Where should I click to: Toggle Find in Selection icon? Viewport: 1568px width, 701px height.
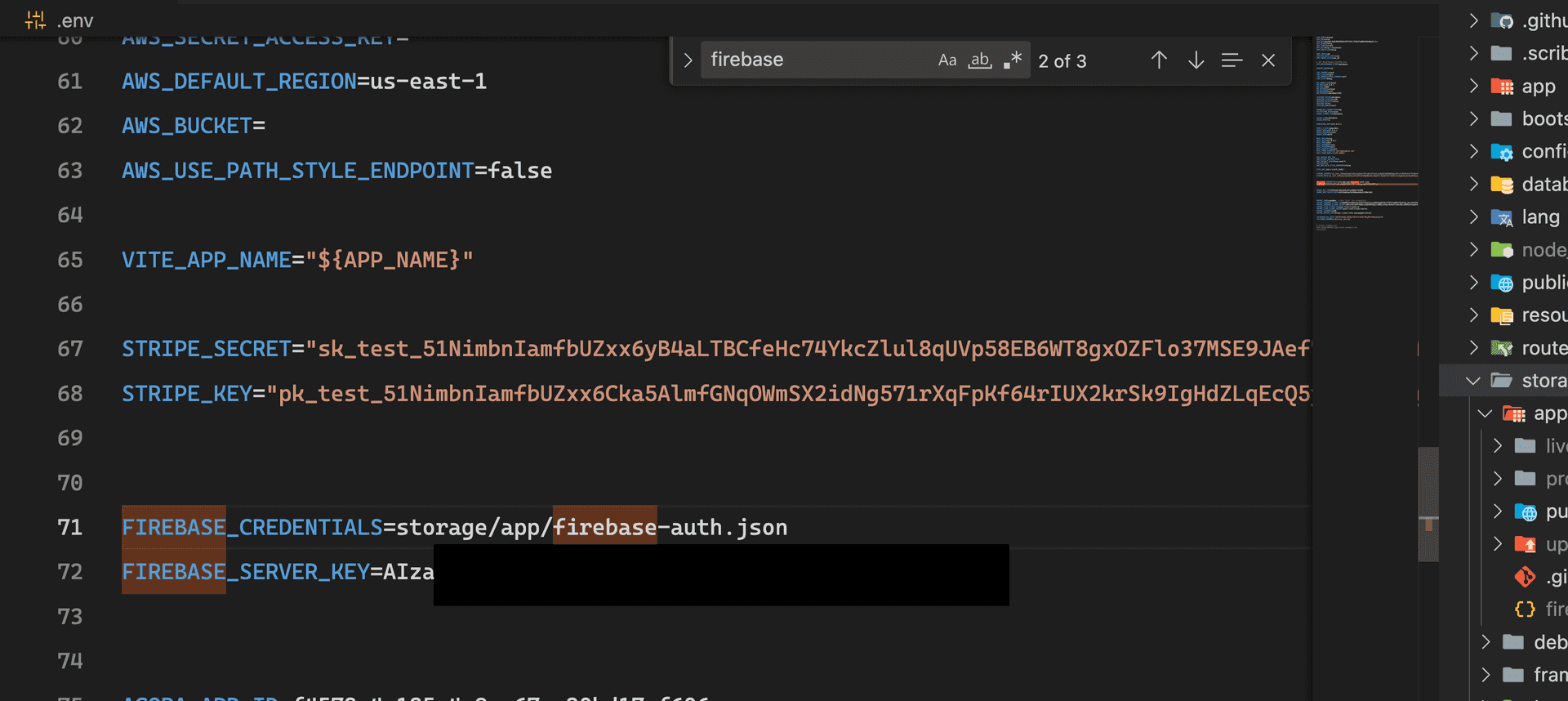click(x=1232, y=60)
